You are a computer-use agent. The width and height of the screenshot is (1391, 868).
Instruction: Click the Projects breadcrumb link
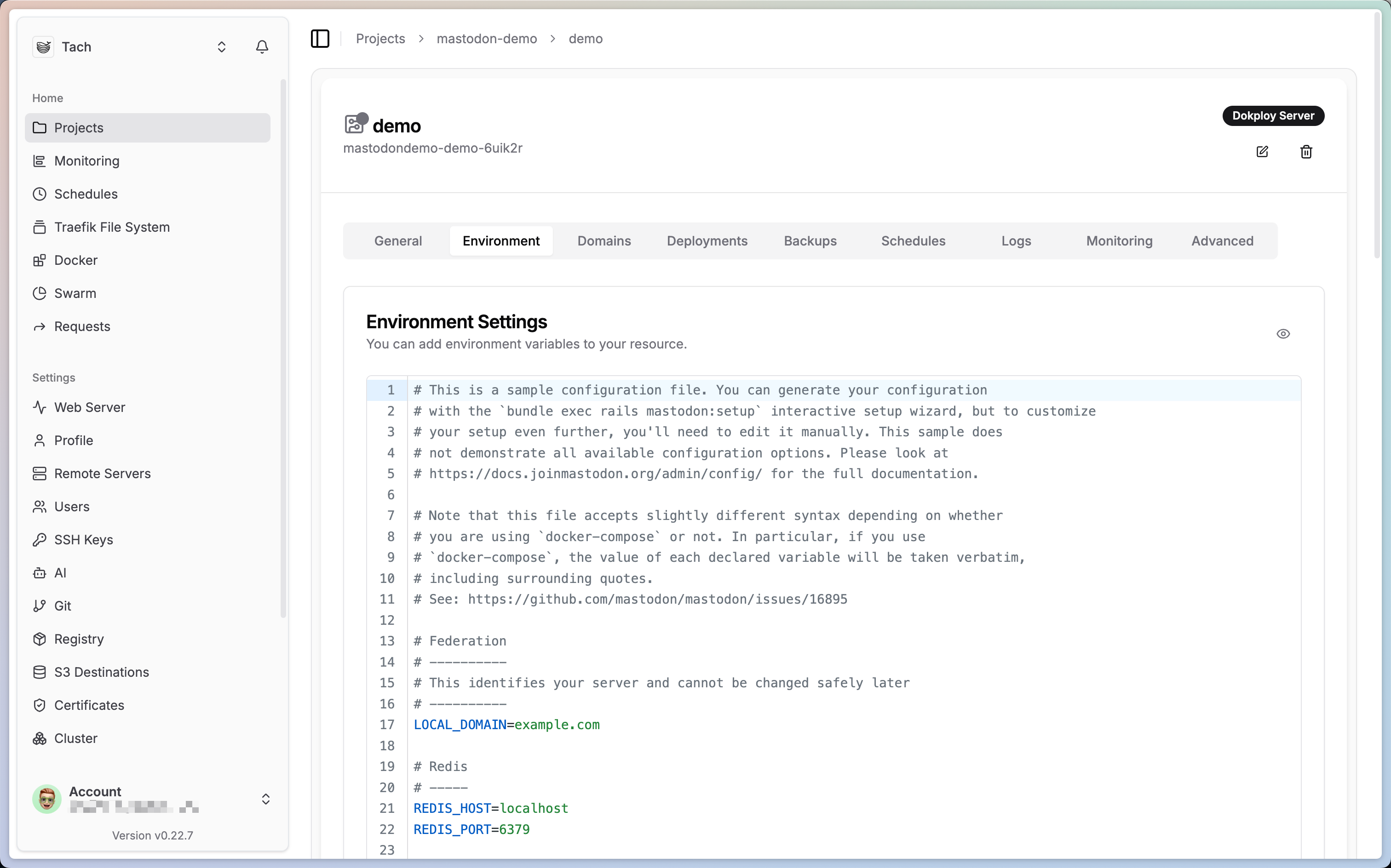click(380, 39)
